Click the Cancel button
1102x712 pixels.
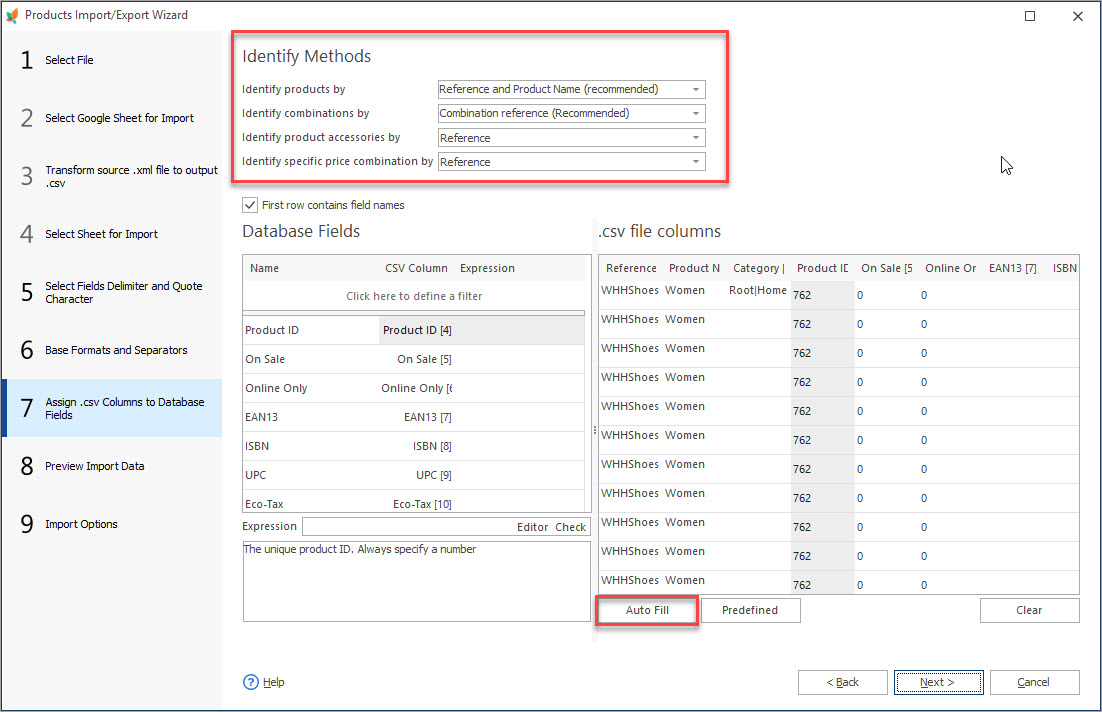1034,682
